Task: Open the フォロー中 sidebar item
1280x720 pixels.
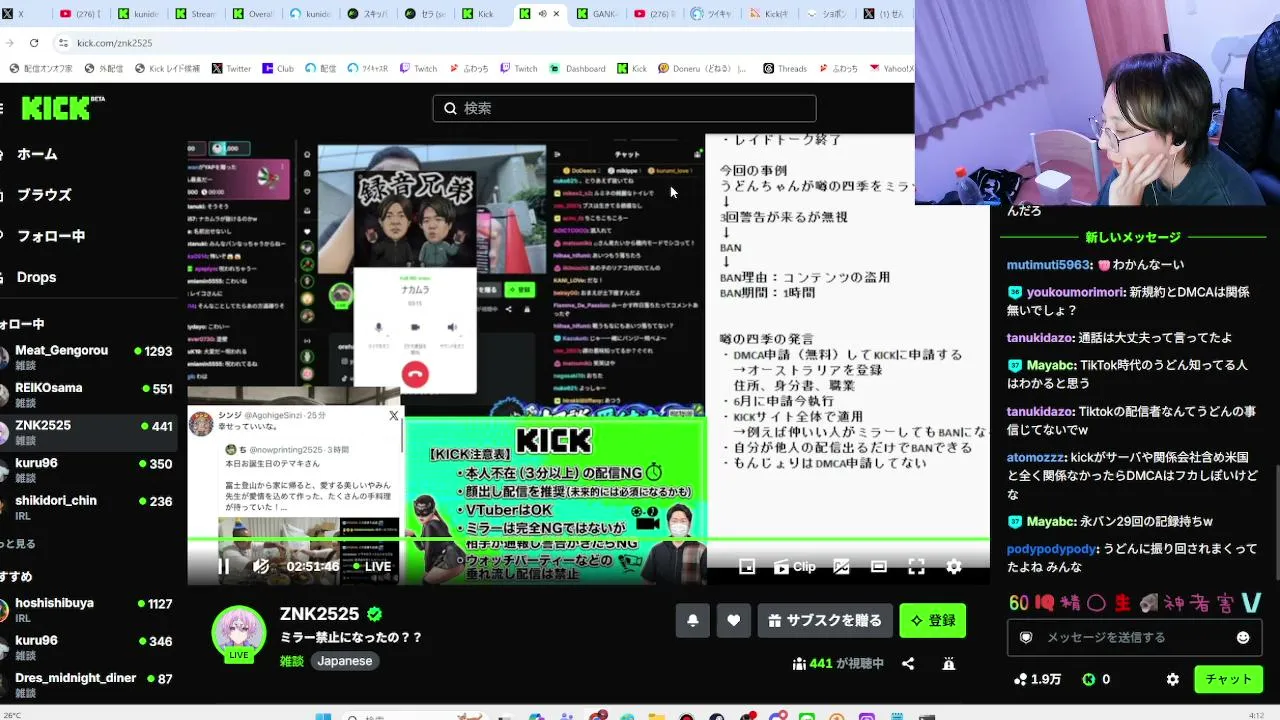Action: 51,236
